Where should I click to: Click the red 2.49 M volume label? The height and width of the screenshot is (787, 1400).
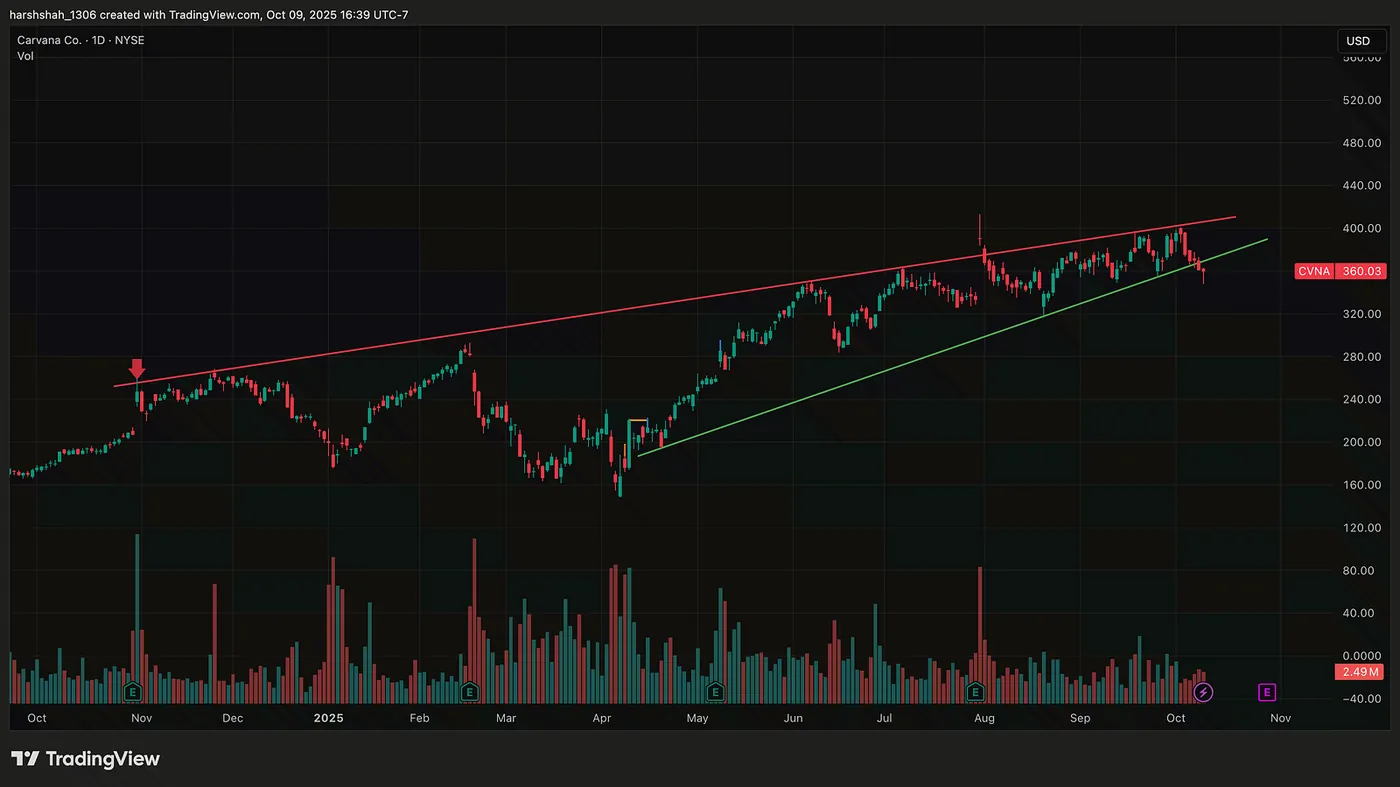1361,671
